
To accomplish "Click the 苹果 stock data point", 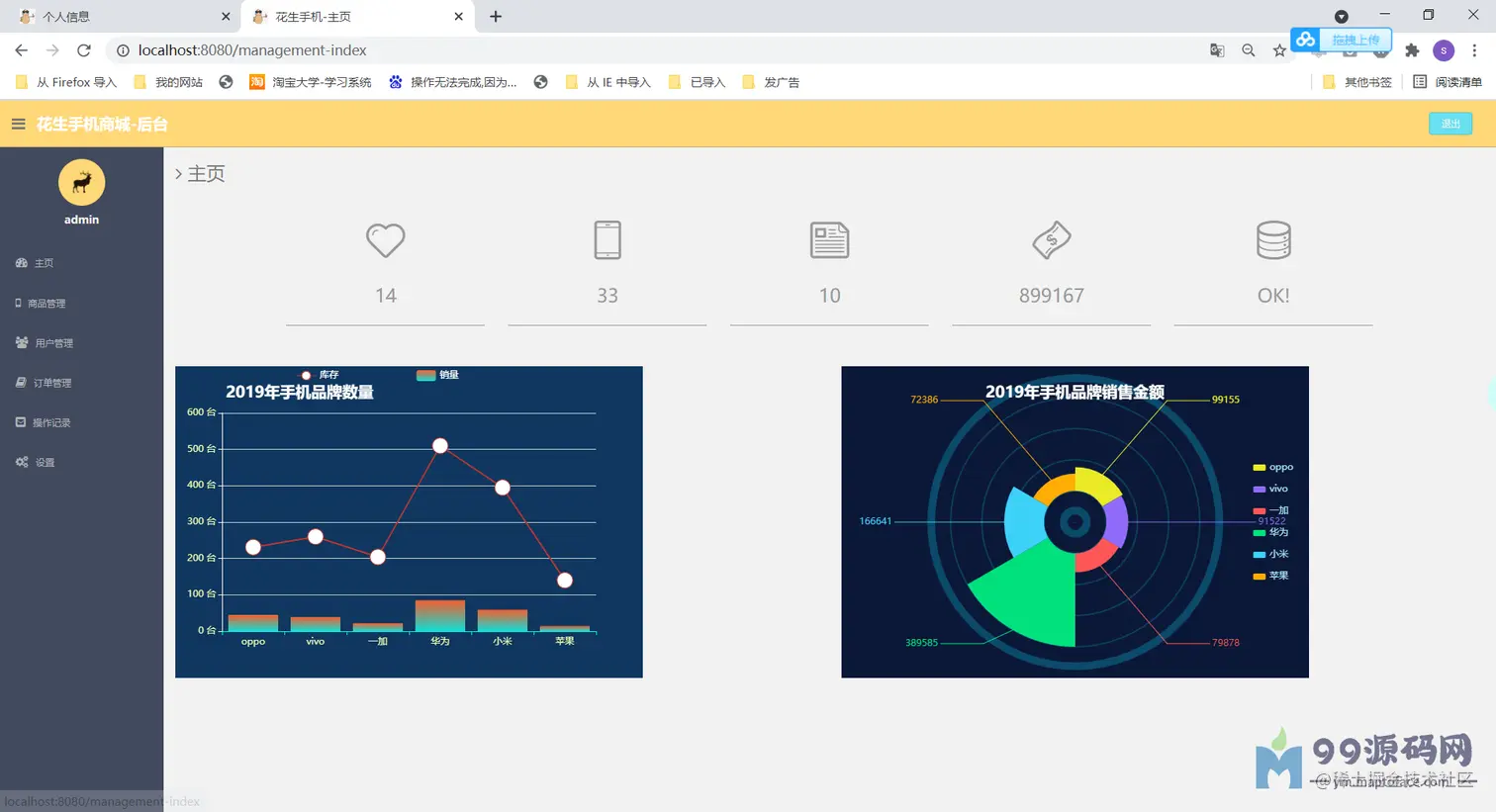I will 565,581.
